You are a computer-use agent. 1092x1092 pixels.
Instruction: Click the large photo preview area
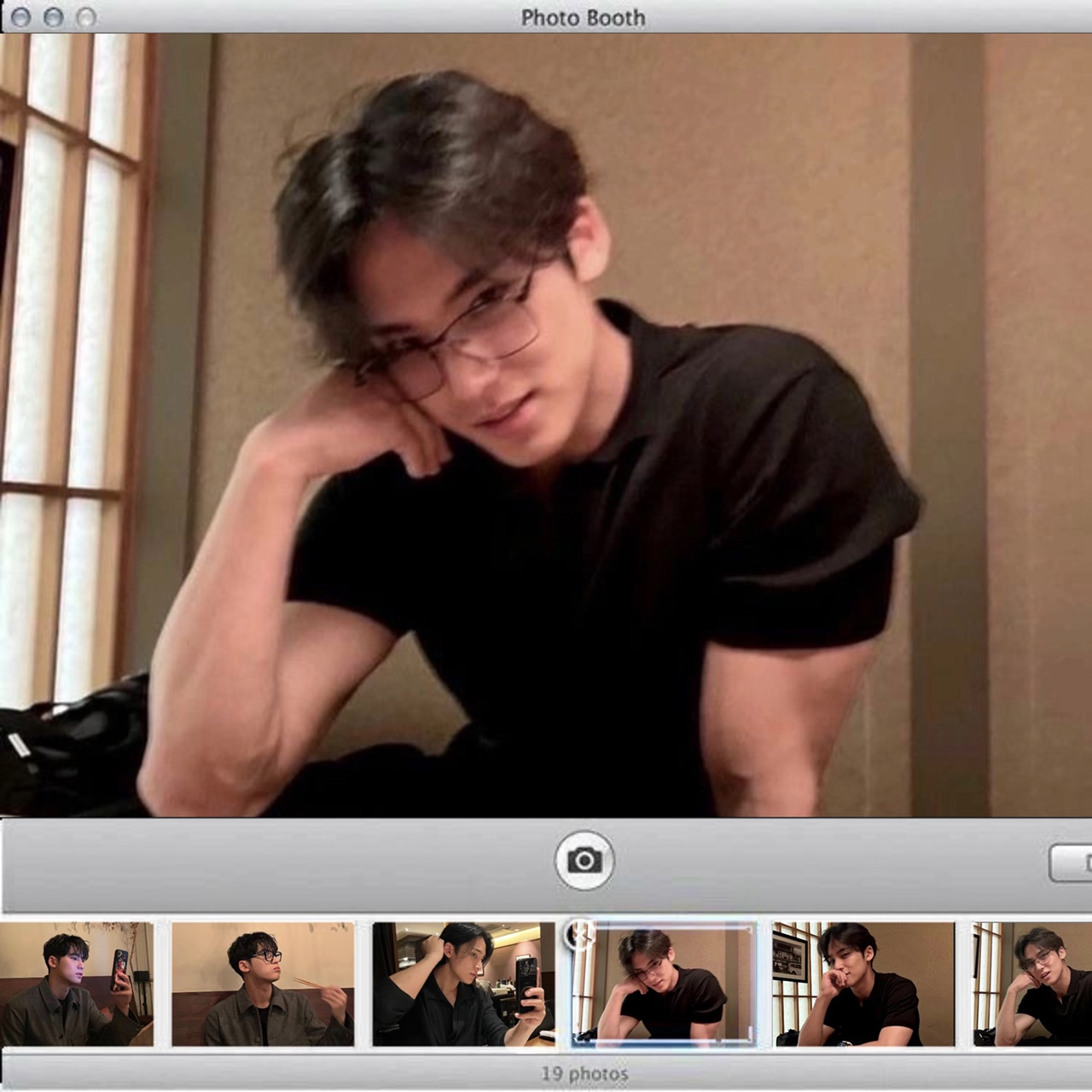coord(546,425)
